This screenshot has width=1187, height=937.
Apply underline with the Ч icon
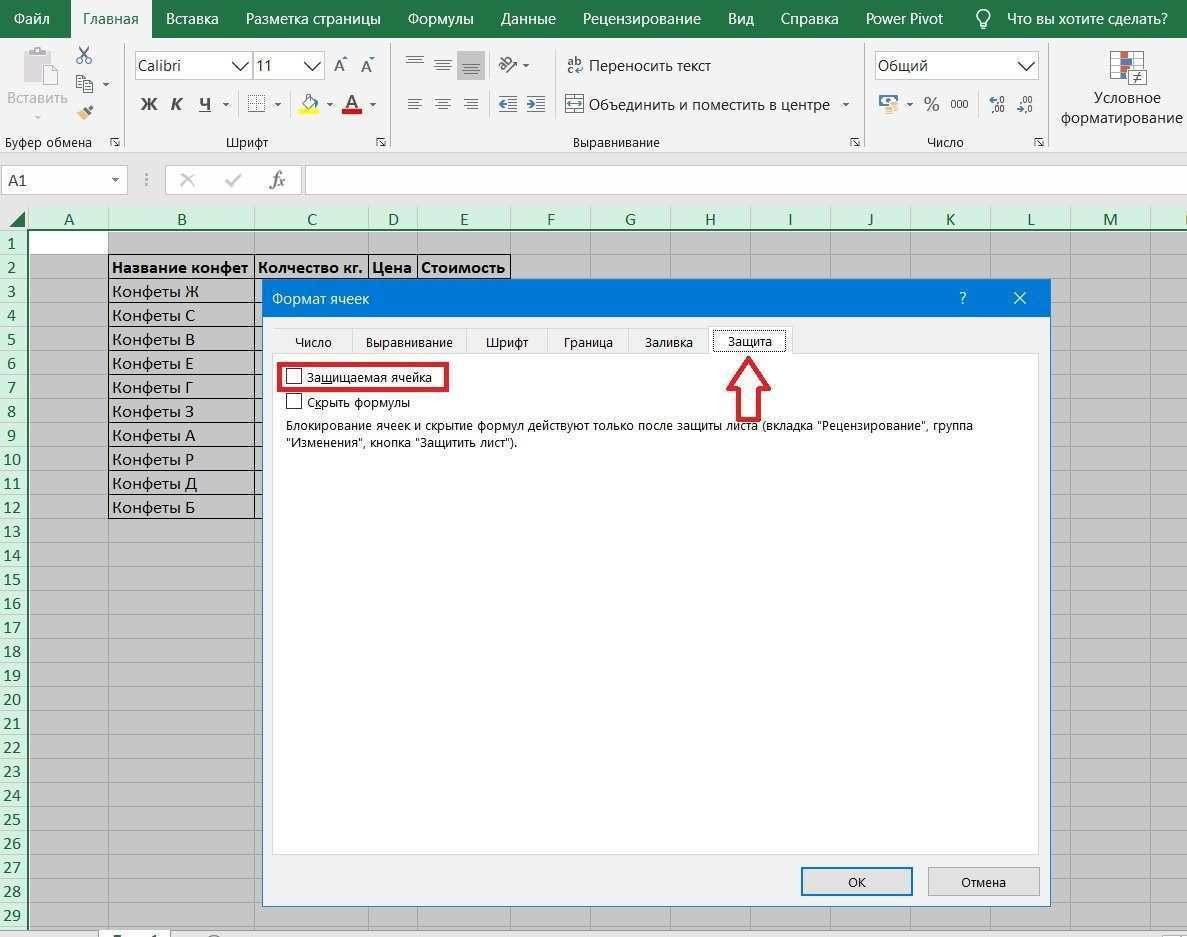203,103
